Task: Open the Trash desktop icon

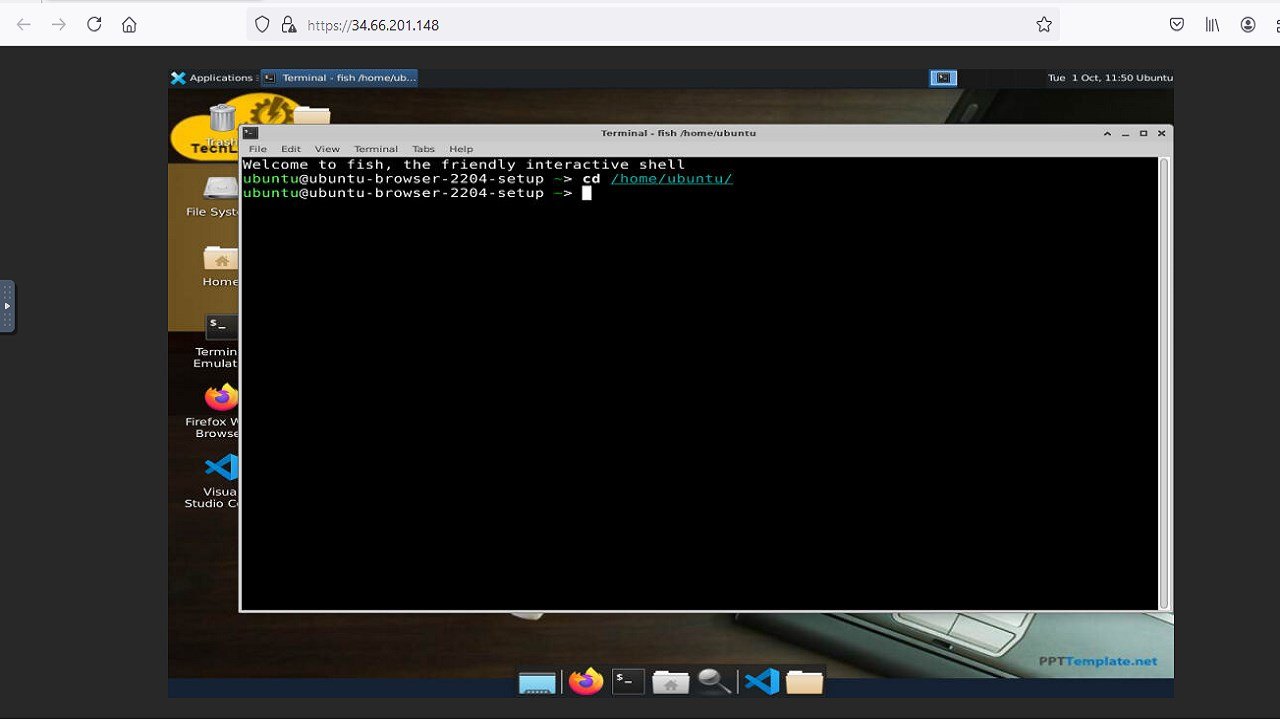Action: click(222, 120)
